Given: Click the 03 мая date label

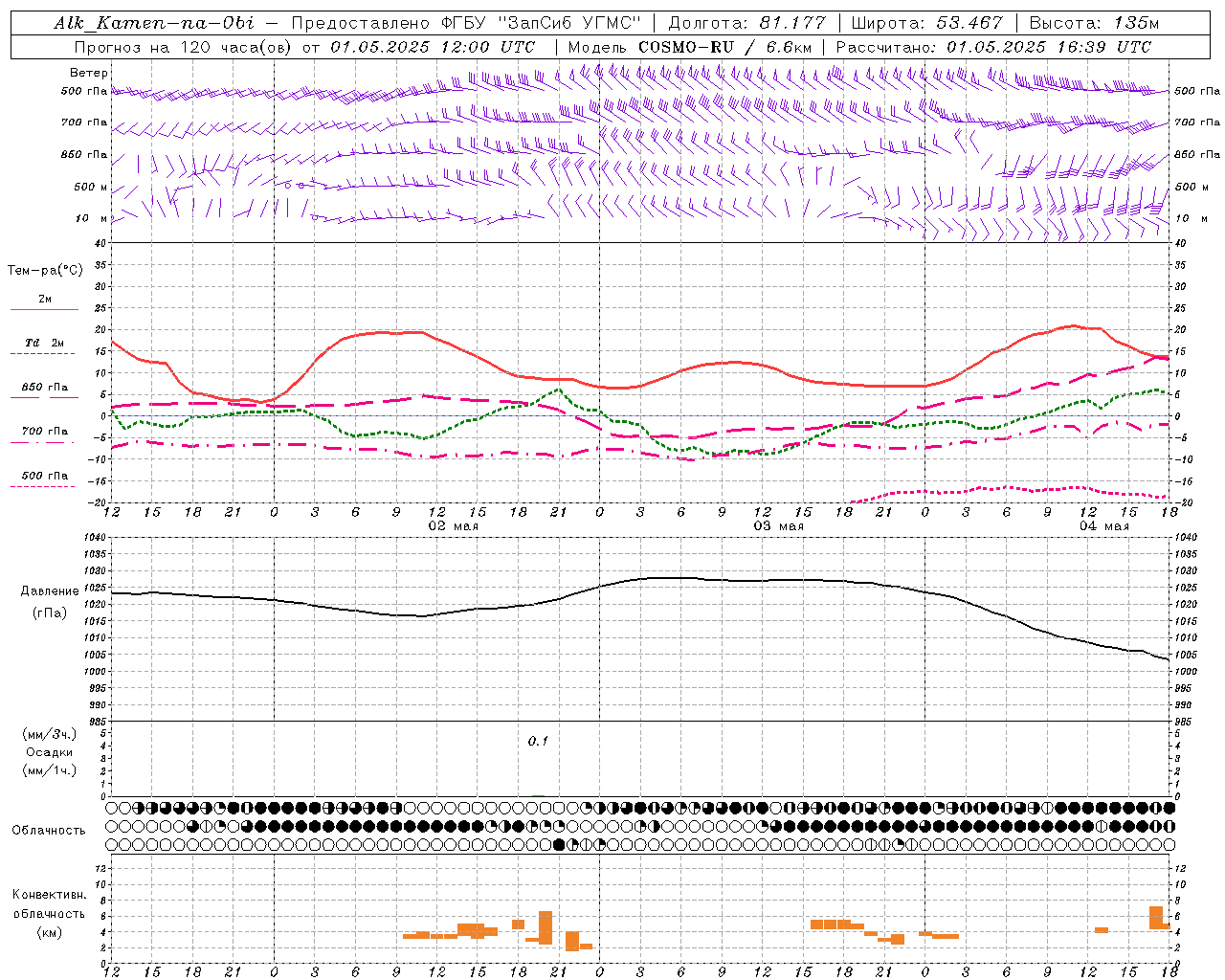Looking at the screenshot, I should coord(778,526).
